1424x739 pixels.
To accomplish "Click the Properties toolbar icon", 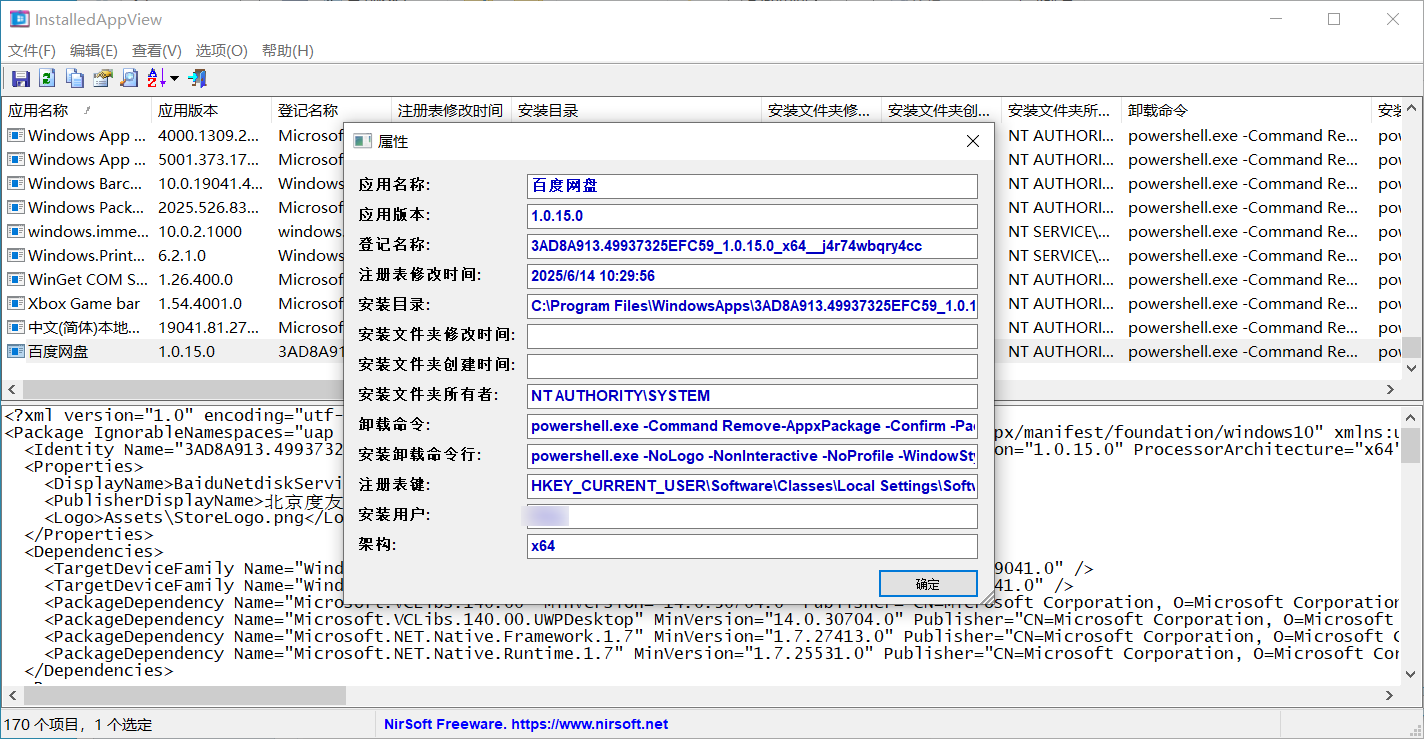I will click(102, 78).
